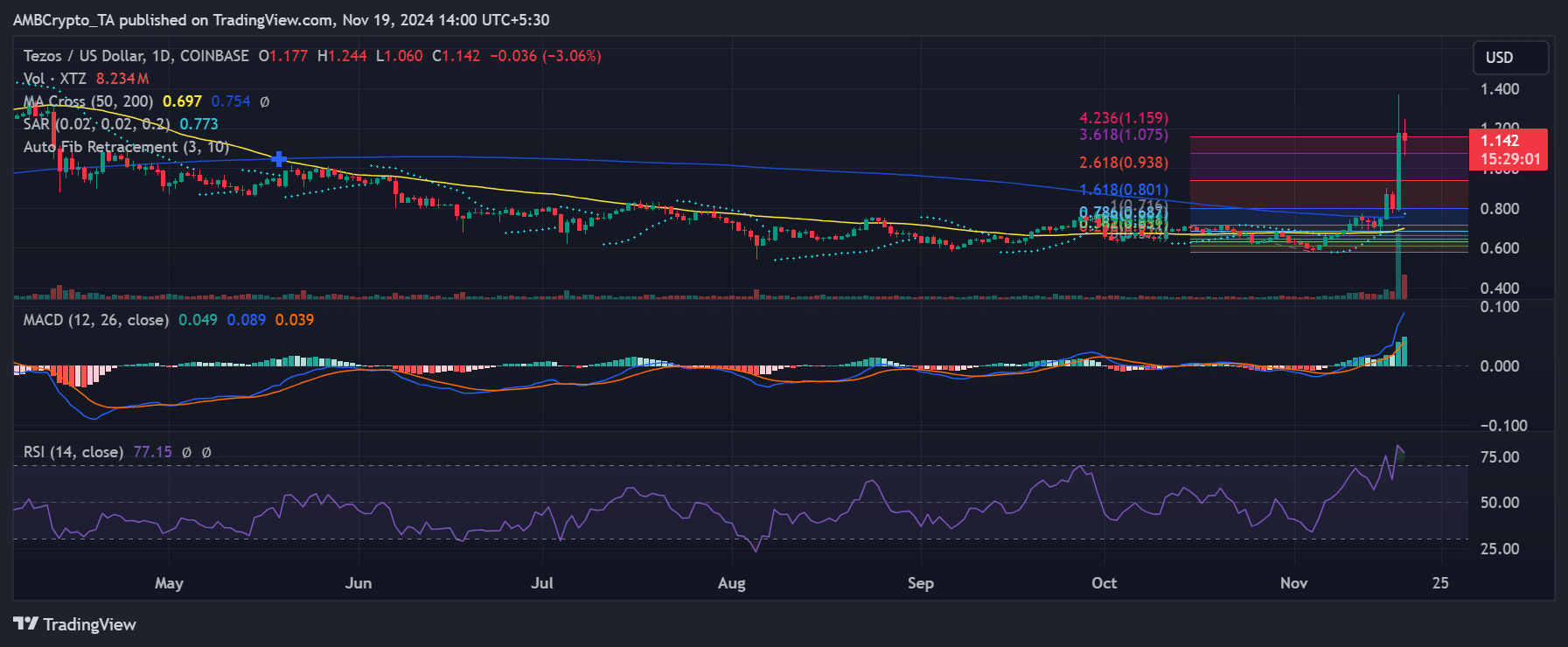Select the 1.618(0.801) Fibonacci level label
This screenshot has height=647, width=1568.
tap(1124, 190)
